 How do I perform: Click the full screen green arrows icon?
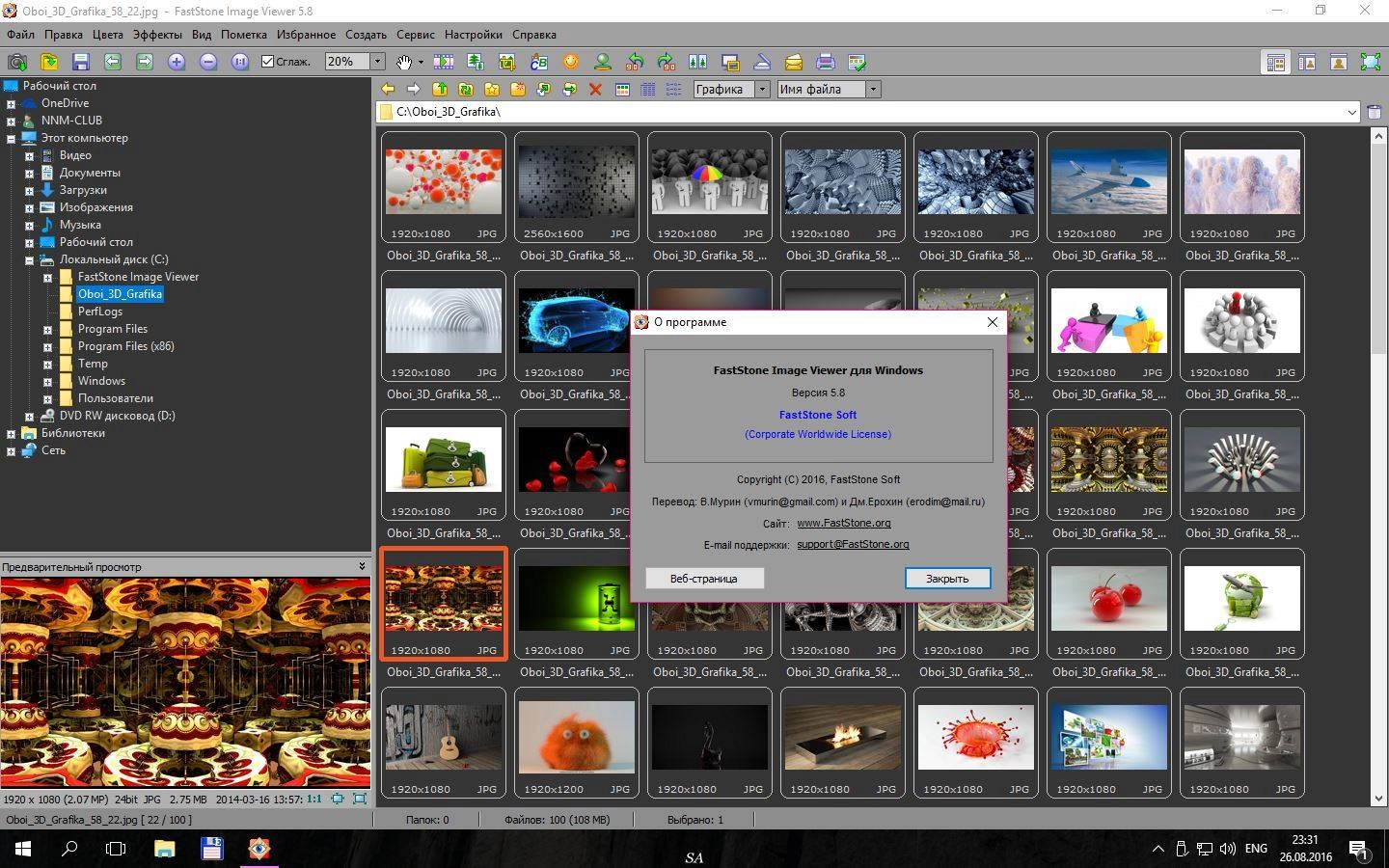click(x=1371, y=62)
